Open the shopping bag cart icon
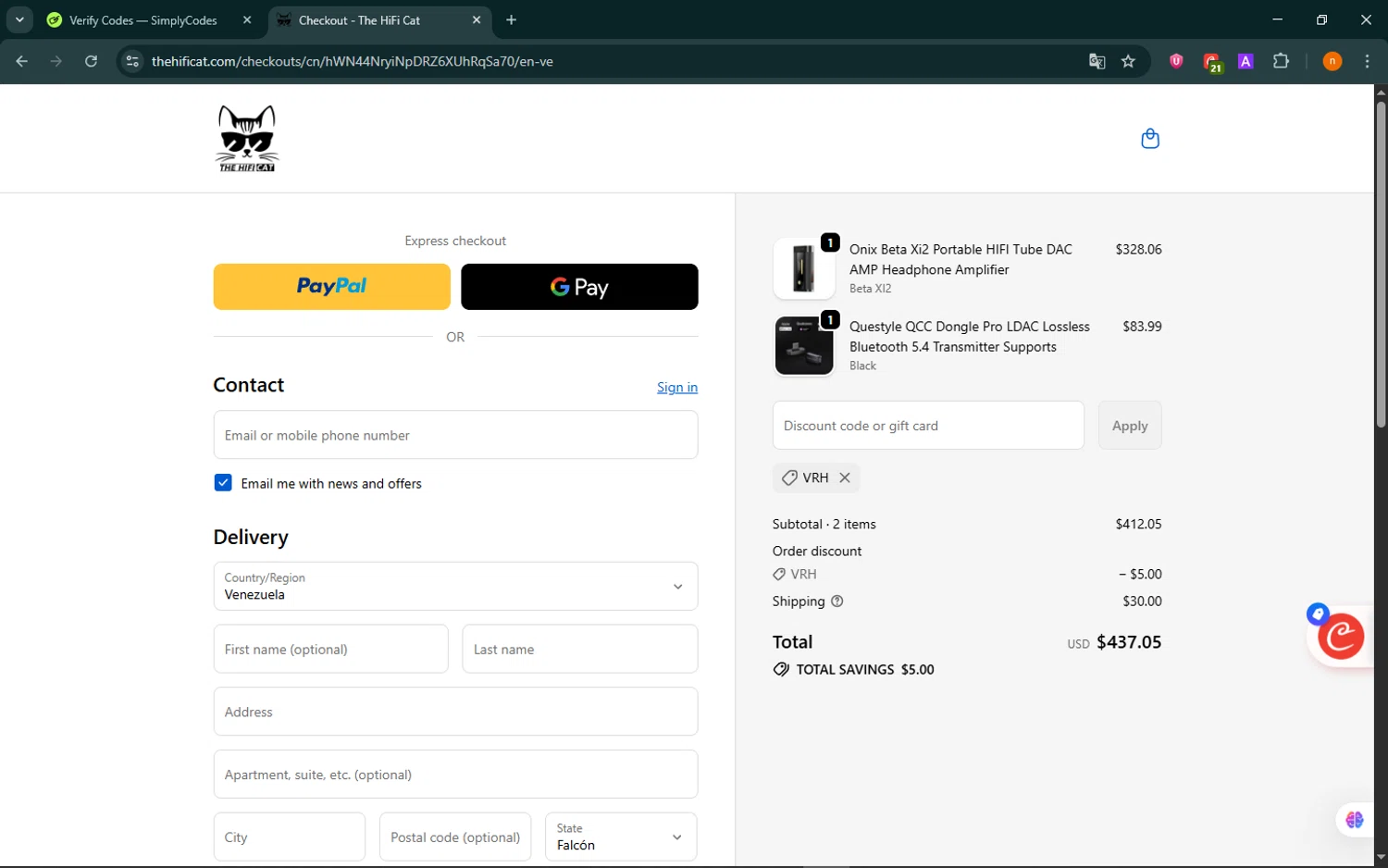 (1150, 139)
